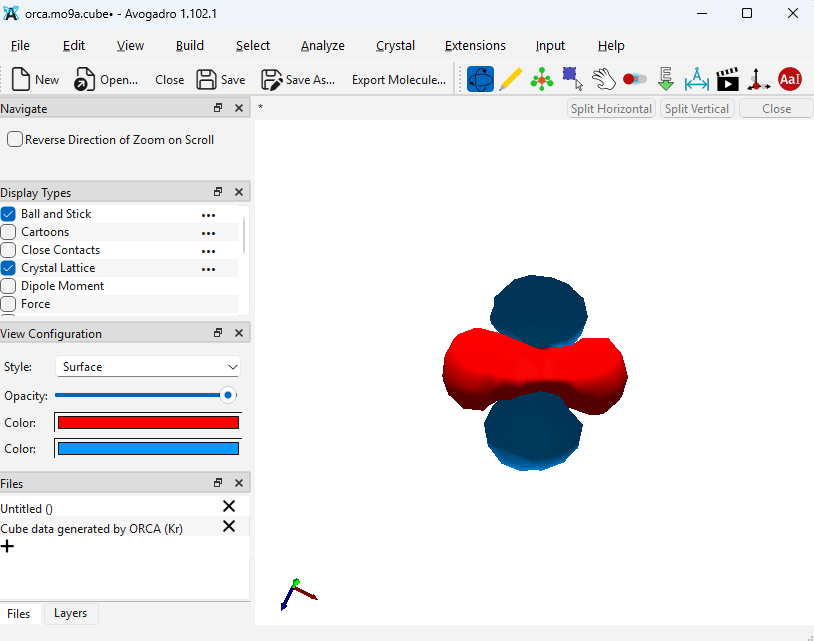Enable the Cartoons display type
The height and width of the screenshot is (641, 814).
click(9, 232)
